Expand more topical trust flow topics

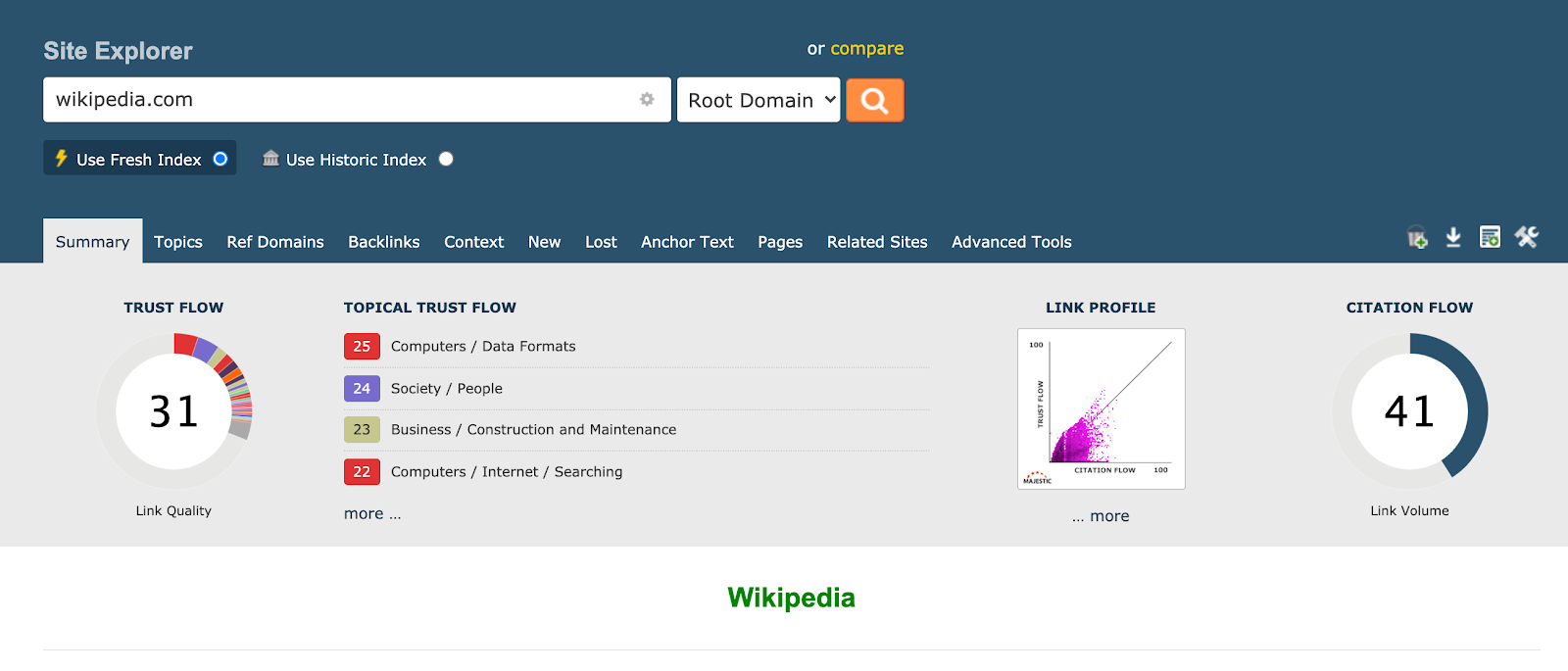pos(372,513)
